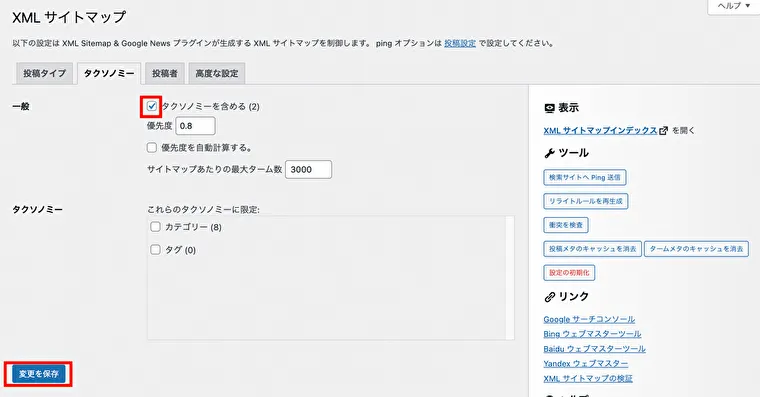Click the display icon beside 表示 heading

coord(549,108)
